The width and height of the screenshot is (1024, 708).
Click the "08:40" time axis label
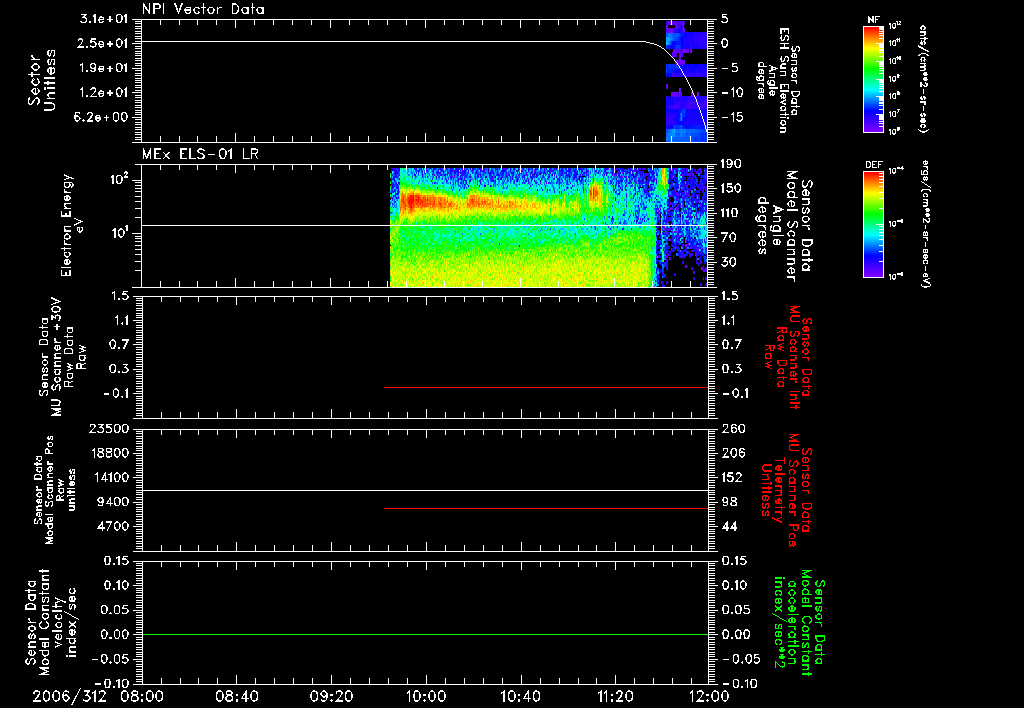coord(236,696)
